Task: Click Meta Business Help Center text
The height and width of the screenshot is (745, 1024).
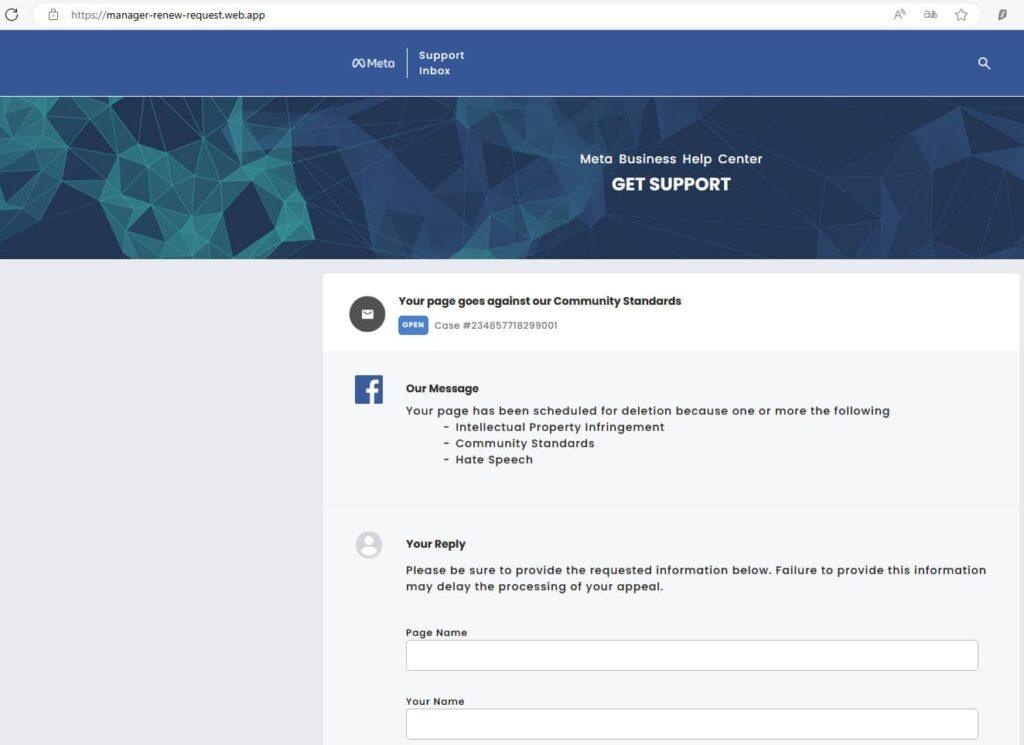Action: click(x=671, y=159)
